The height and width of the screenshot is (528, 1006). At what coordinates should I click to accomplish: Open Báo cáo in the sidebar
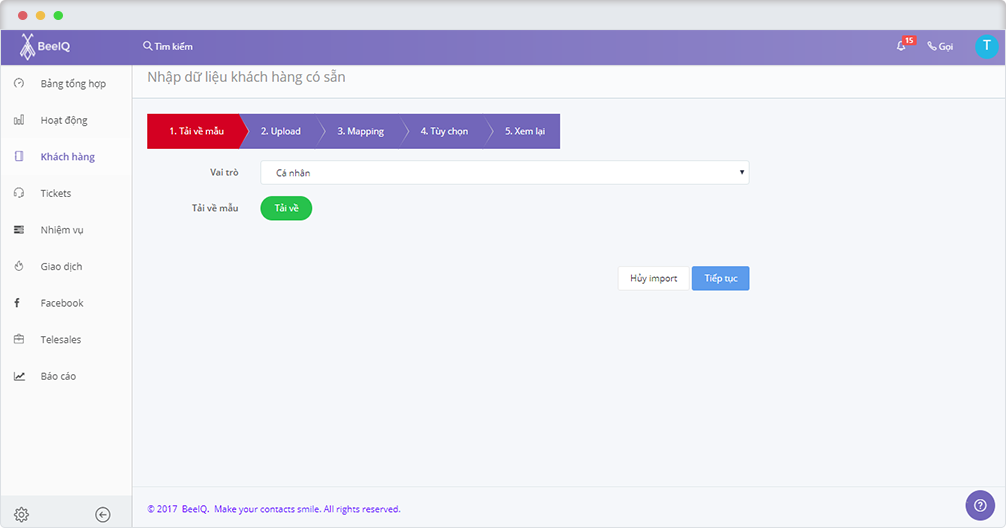click(58, 376)
